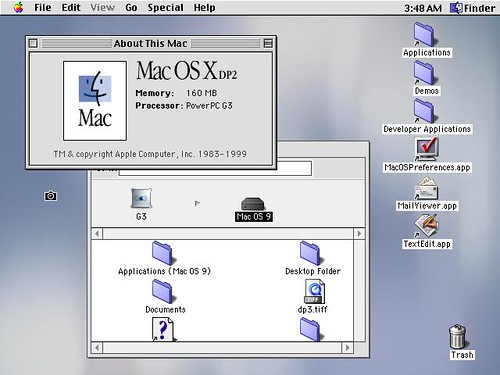This screenshot has width=500, height=375.
Task: Open the Demos folder icon
Action: click(424, 73)
